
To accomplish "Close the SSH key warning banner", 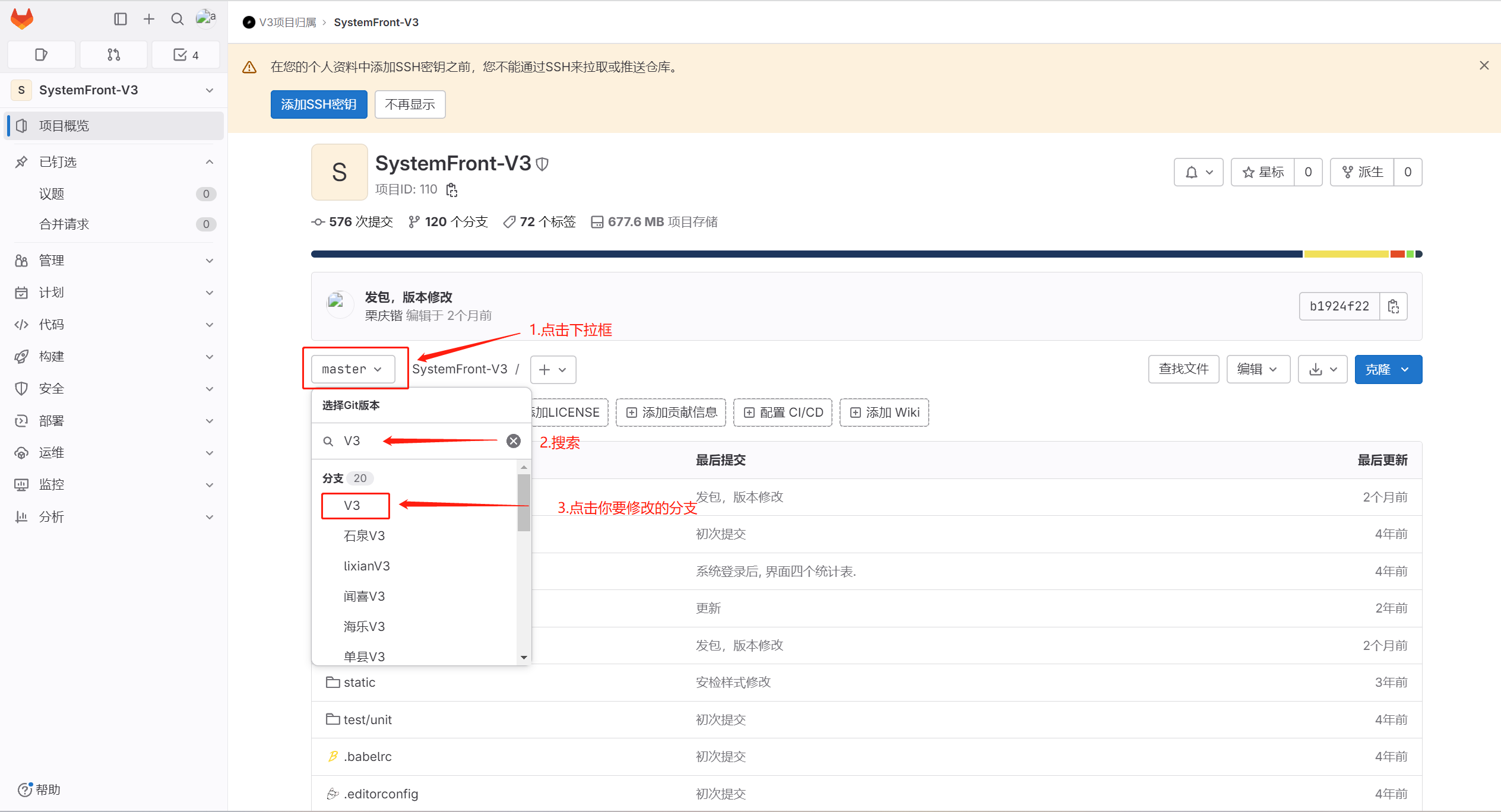I will point(1484,65).
